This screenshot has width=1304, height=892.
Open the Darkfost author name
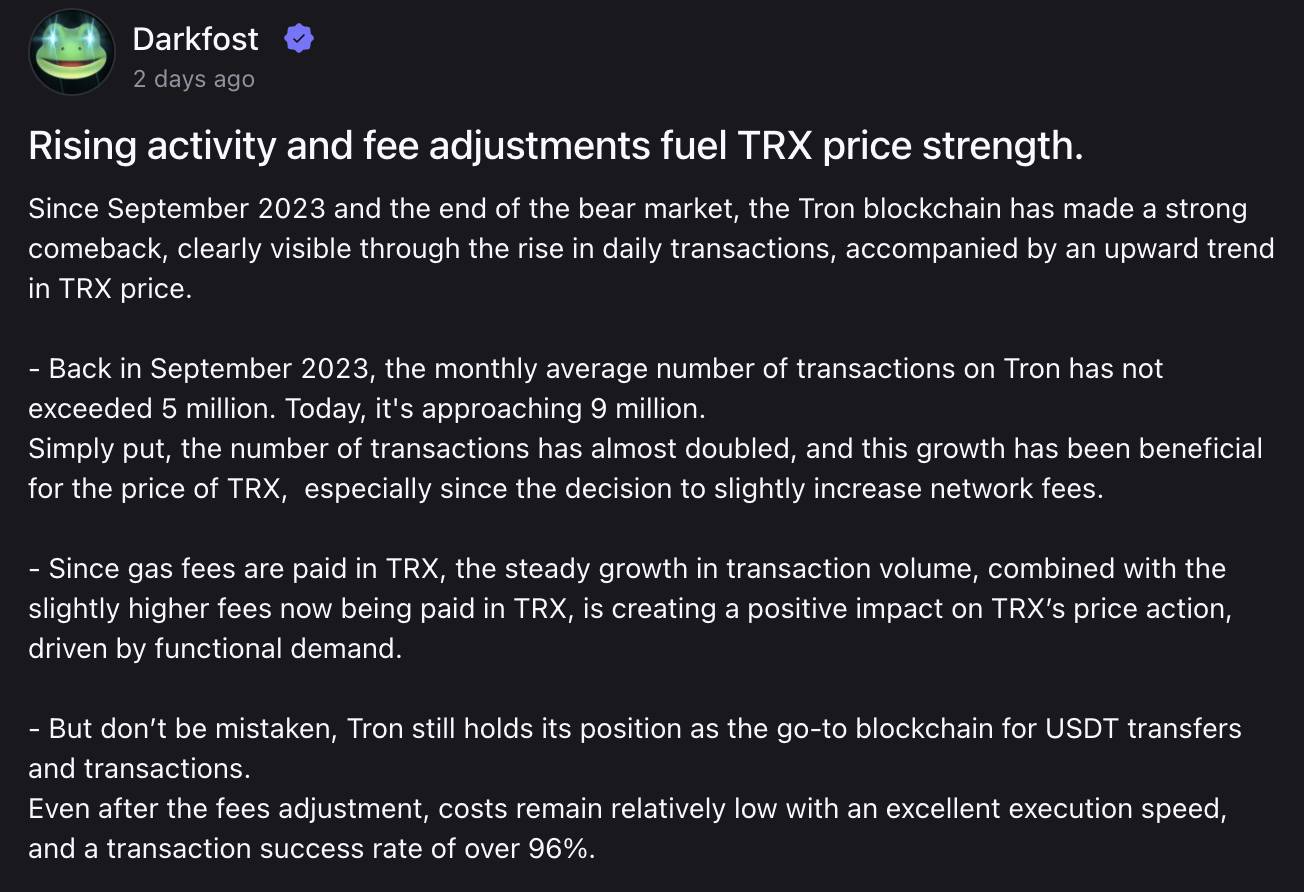[196, 39]
